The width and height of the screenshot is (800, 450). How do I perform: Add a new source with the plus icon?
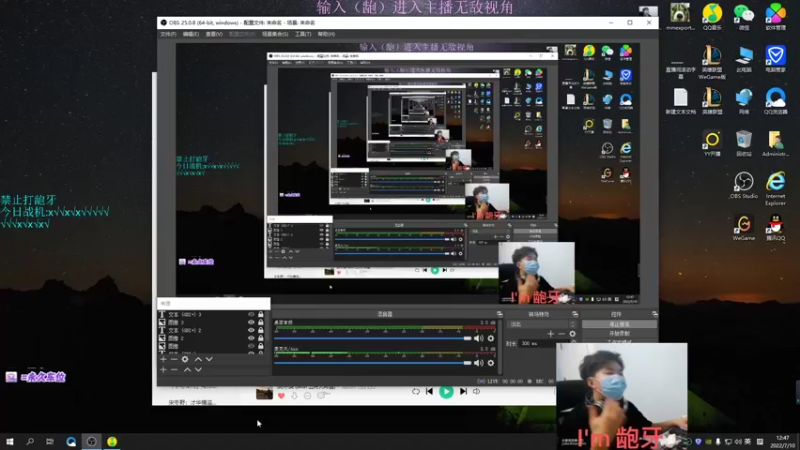point(163,359)
